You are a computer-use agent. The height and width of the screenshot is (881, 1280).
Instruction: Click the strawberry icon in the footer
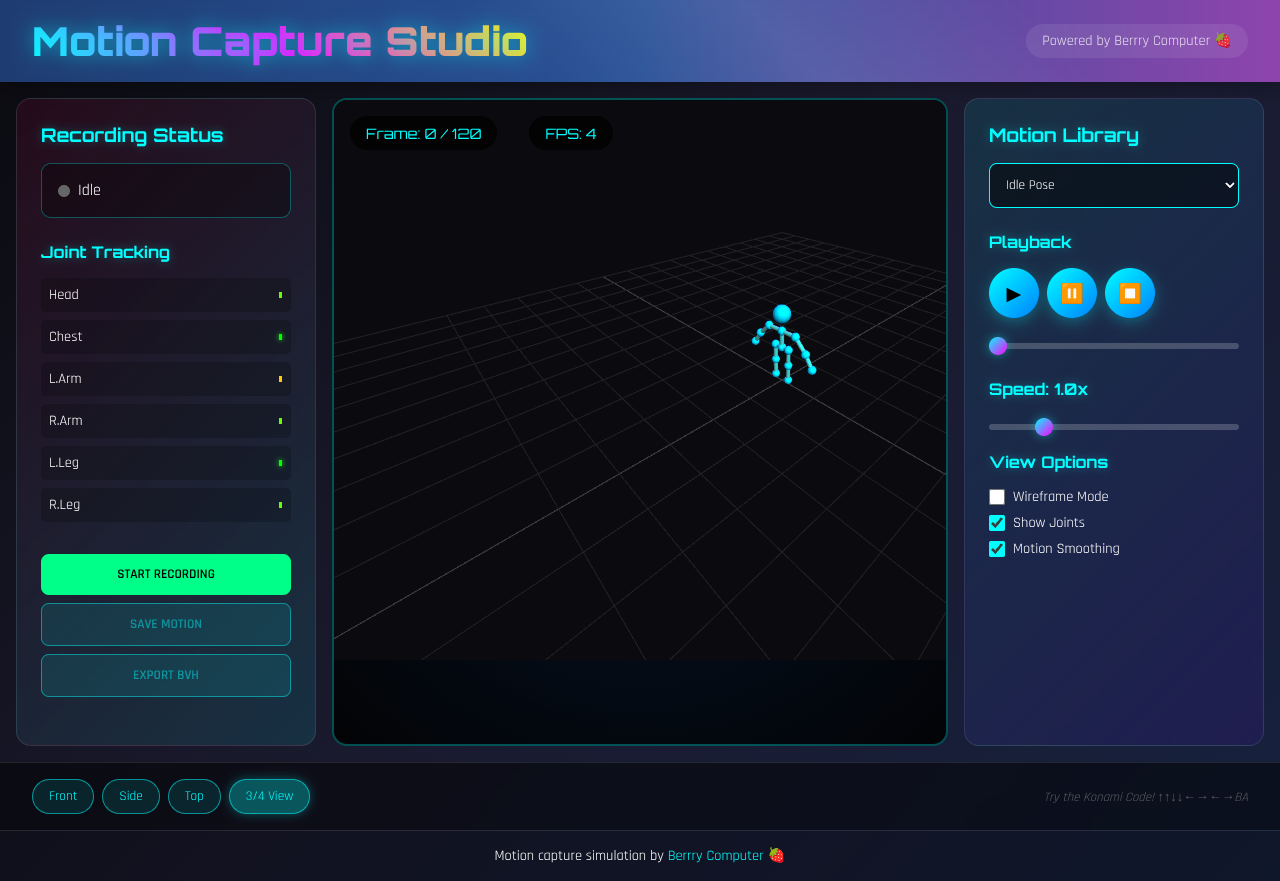(776, 855)
